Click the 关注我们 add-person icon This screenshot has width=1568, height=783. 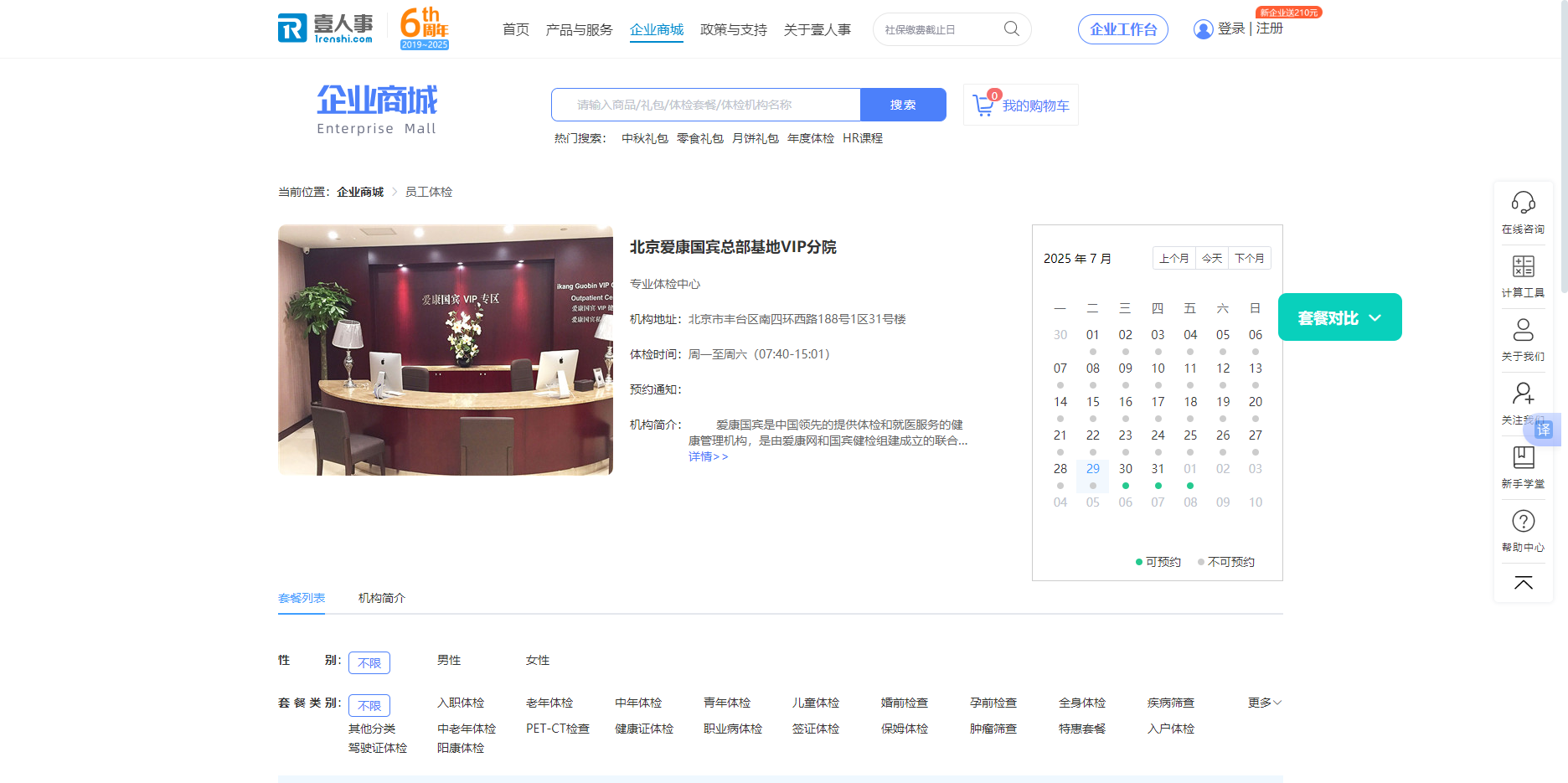pyautogui.click(x=1523, y=394)
